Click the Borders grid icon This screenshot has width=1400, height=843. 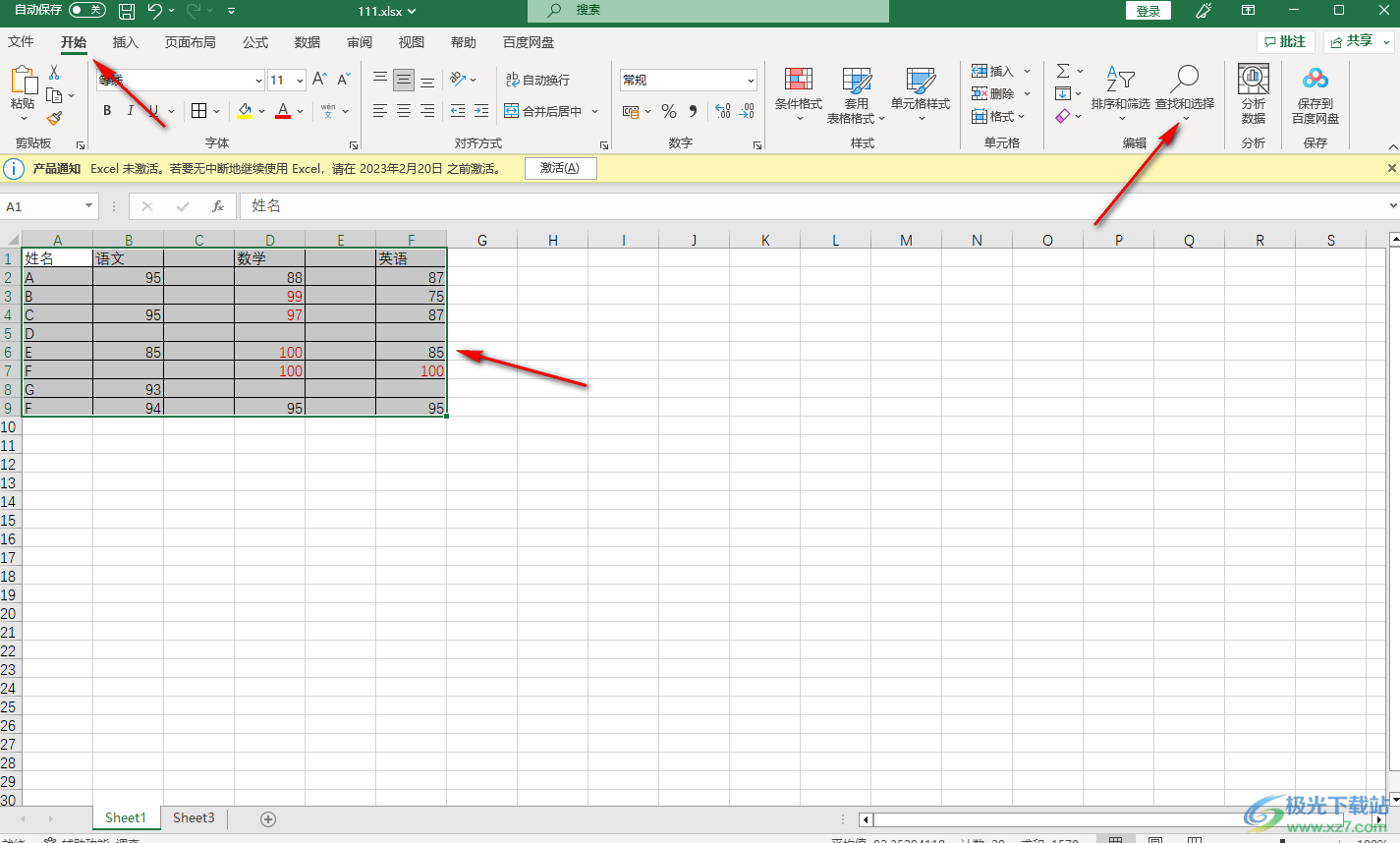pyautogui.click(x=198, y=111)
